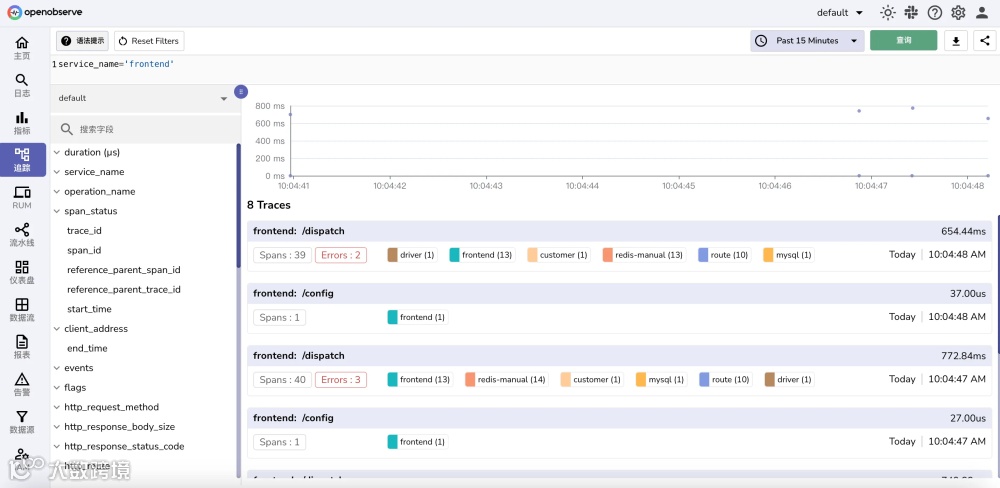Click the Reset Filters button
Image resolution: width=1000 pixels, height=488 pixels.
(x=150, y=41)
